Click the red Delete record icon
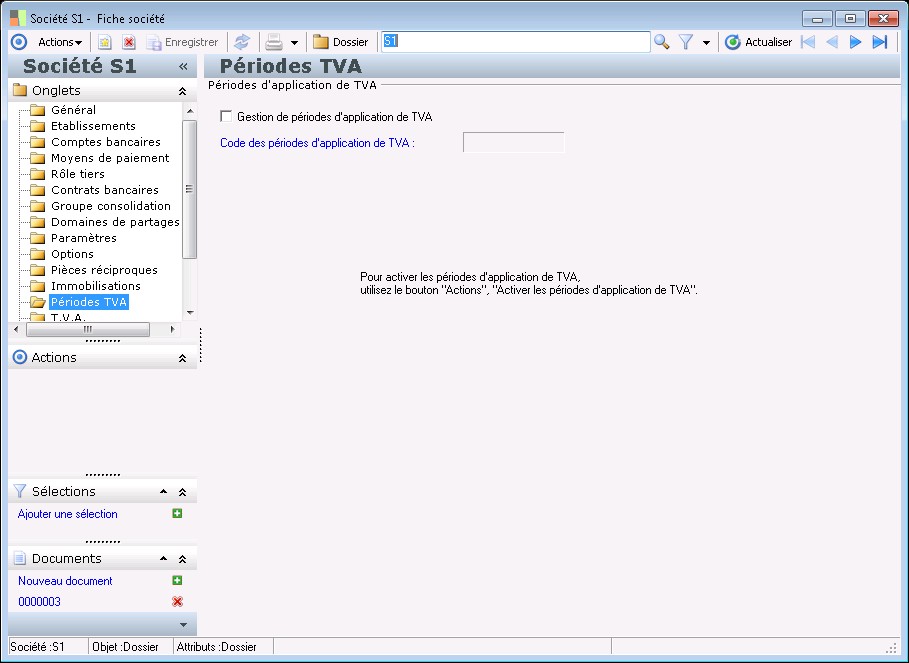909x663 pixels. click(129, 42)
